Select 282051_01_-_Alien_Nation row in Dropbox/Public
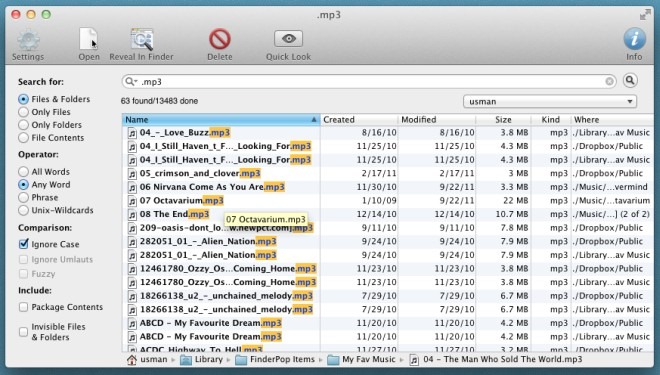 click(x=388, y=241)
